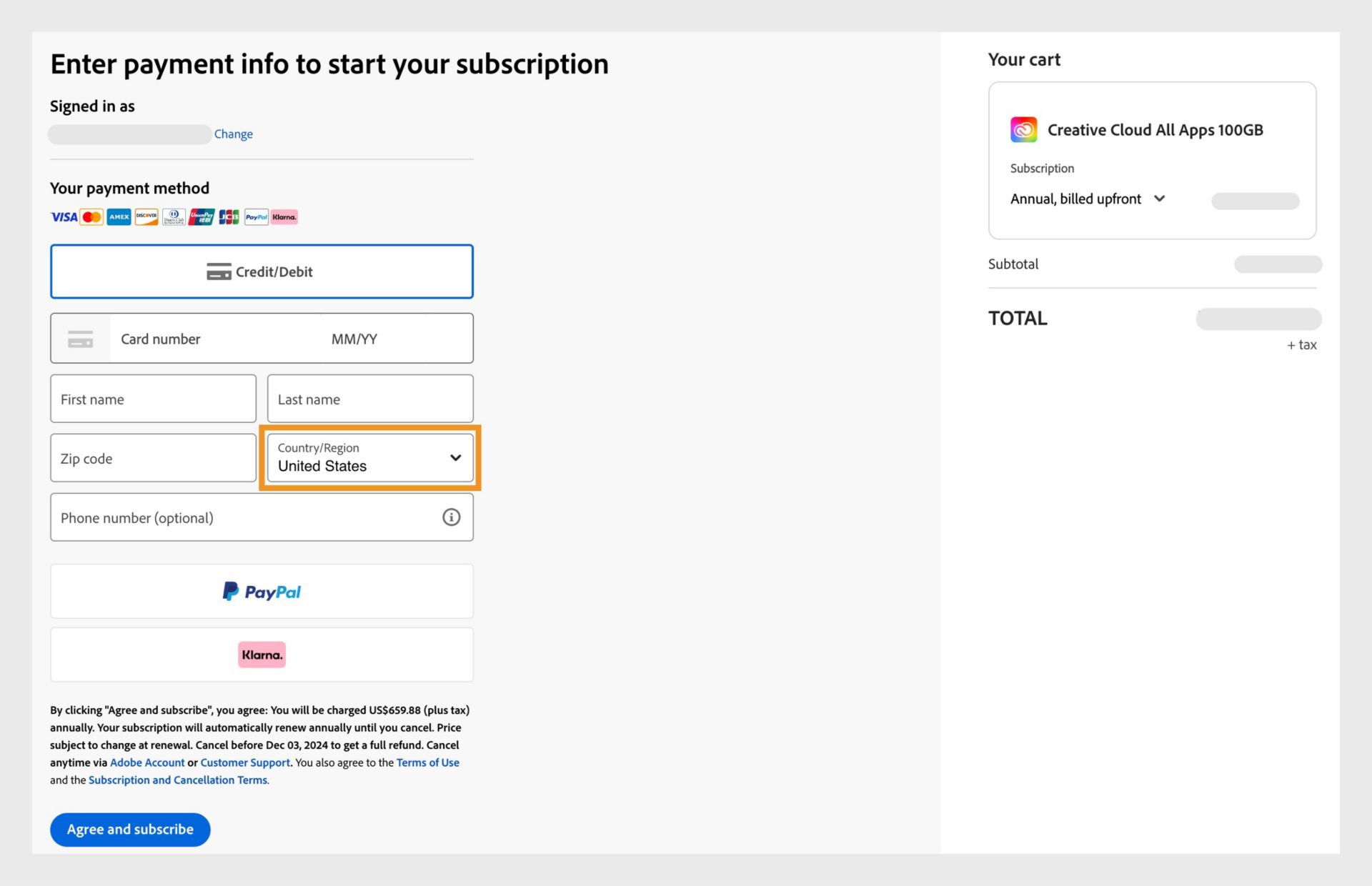Open the Terms of Use link

428,763
